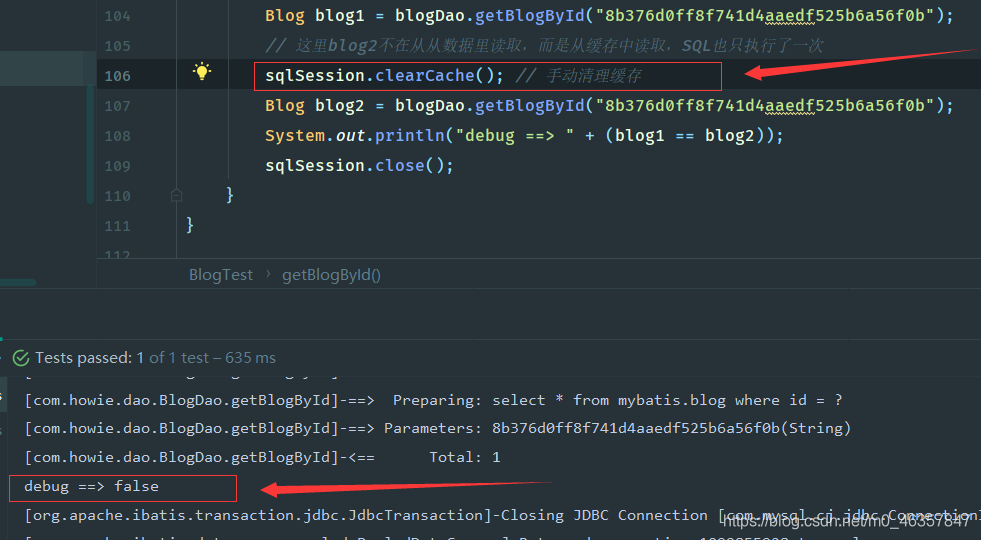The width and height of the screenshot is (981, 540).
Task: Click System.out.println on line 108
Action: pos(355,136)
